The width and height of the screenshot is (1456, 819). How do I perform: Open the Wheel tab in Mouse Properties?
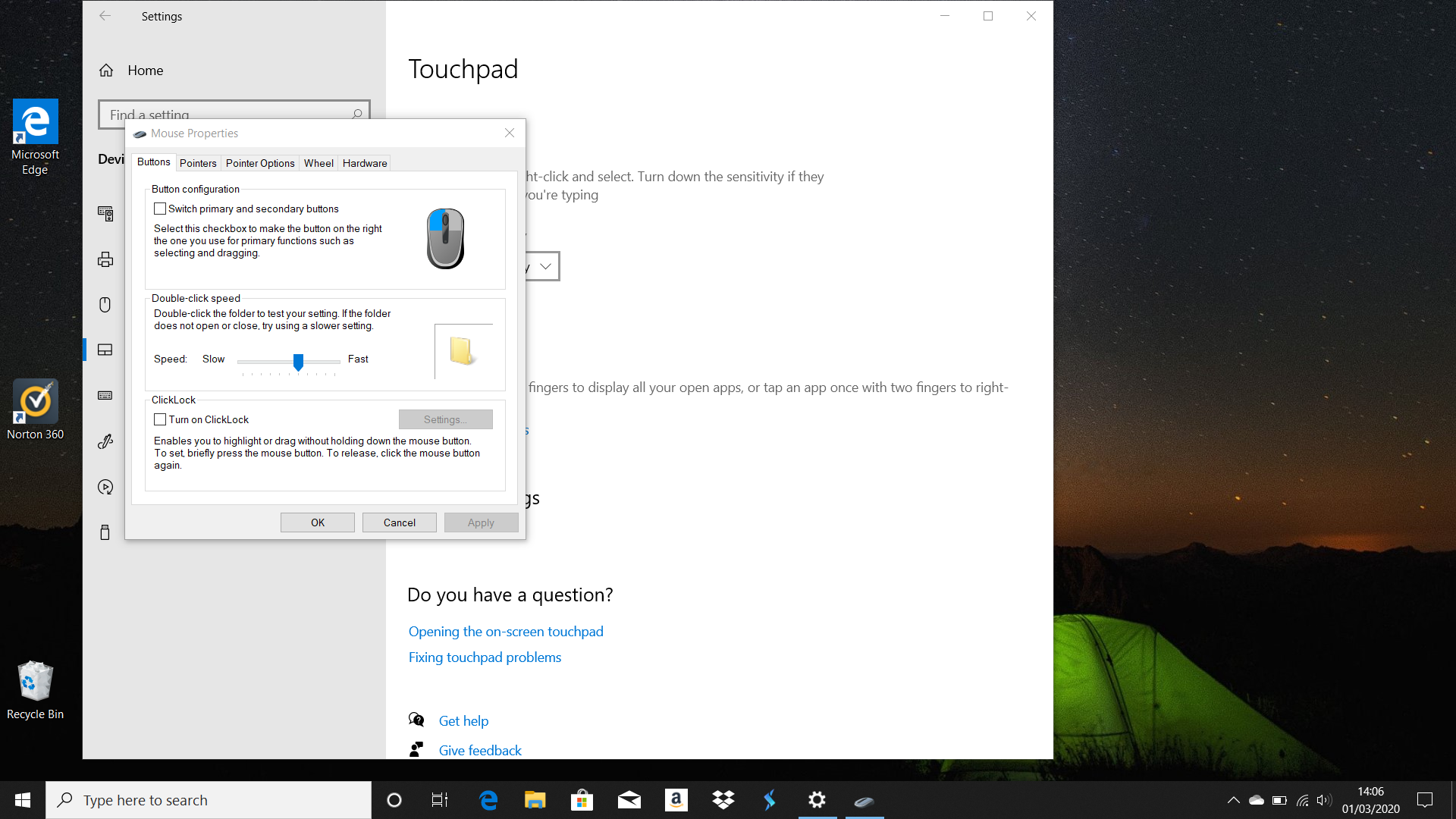(318, 162)
